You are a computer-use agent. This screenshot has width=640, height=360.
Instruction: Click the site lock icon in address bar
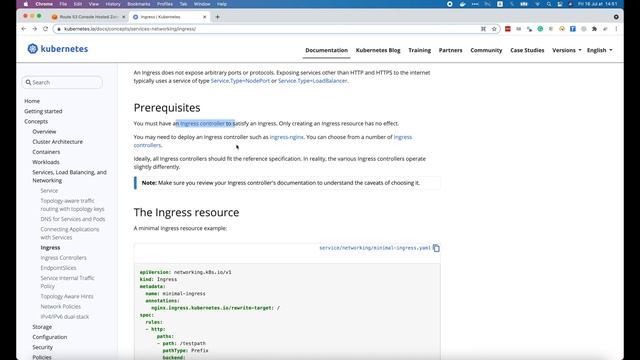59,29
